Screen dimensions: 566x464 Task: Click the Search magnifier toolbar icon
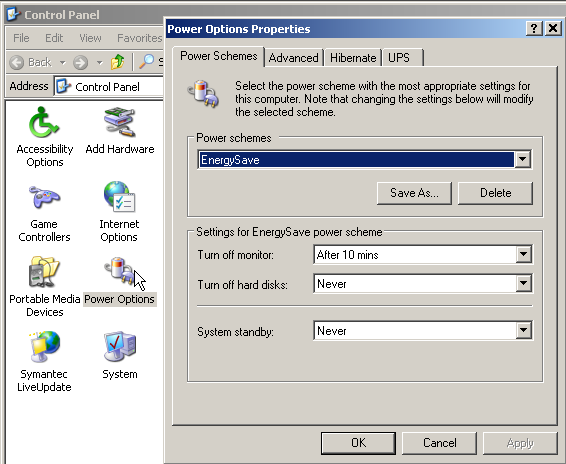[147, 62]
